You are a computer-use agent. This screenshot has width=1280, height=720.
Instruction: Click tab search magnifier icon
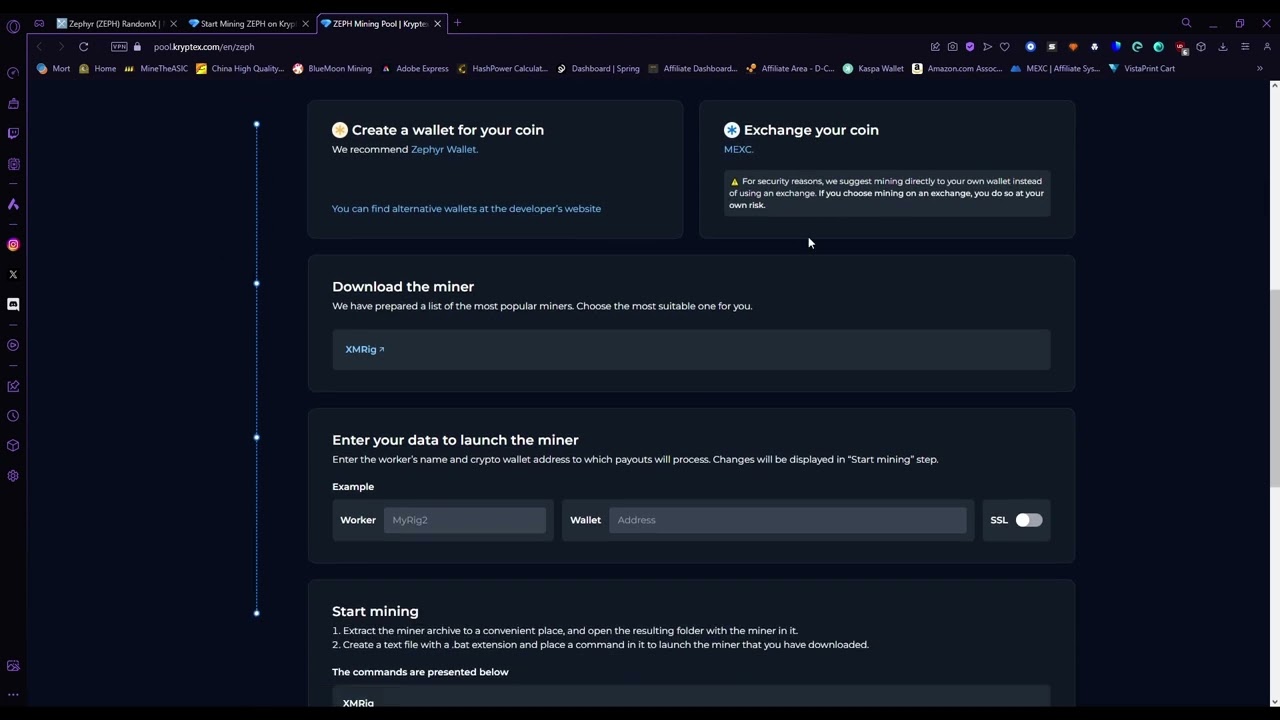coord(1186,23)
